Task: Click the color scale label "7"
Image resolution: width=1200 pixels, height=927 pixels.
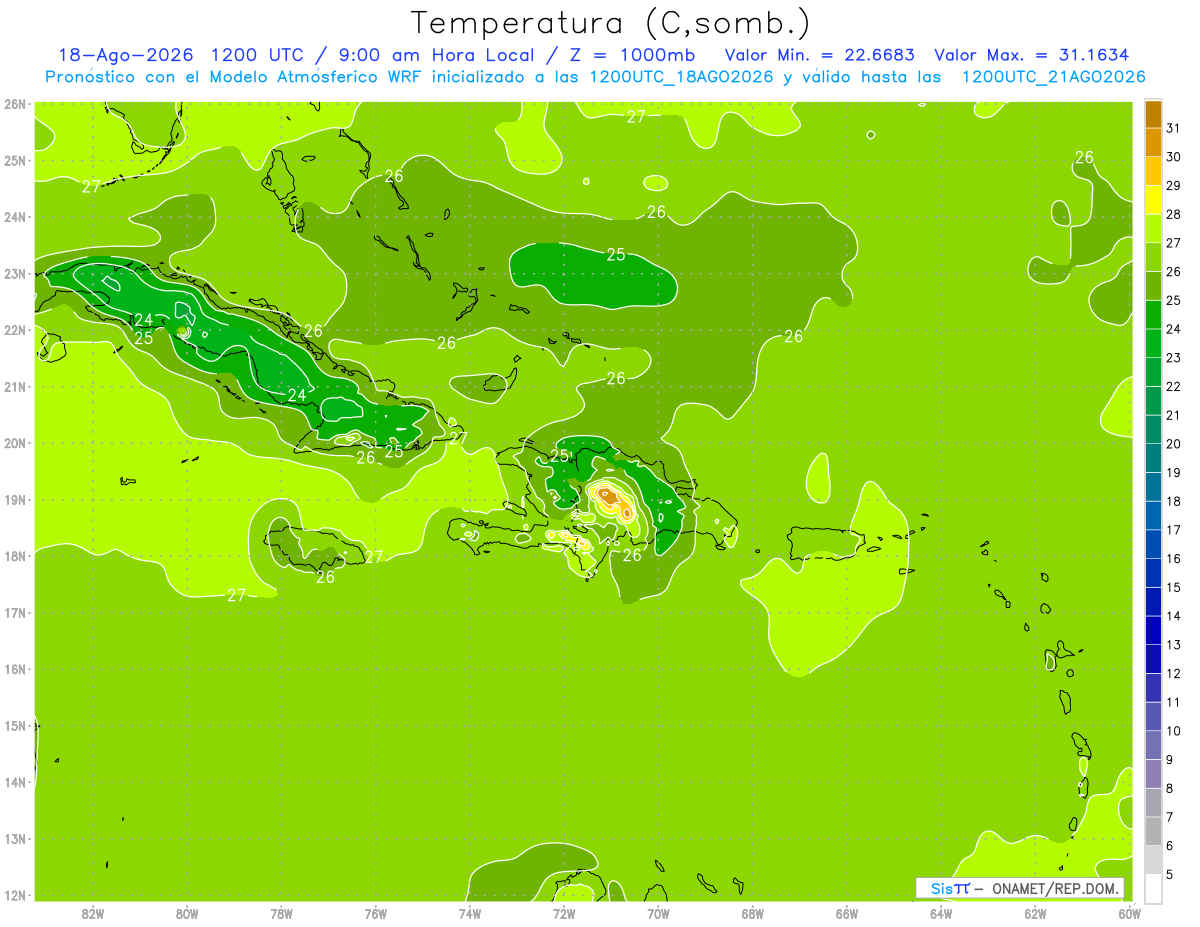Action: 1169,817
